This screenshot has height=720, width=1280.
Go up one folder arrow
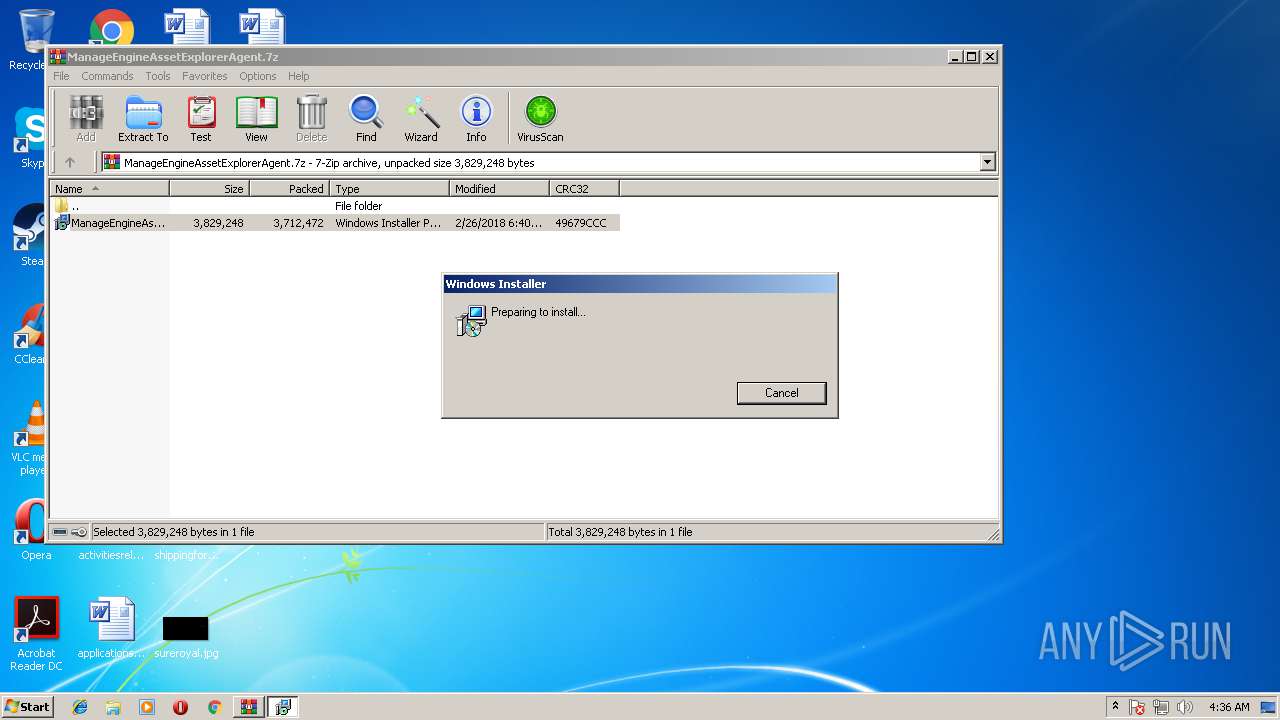tap(70, 162)
